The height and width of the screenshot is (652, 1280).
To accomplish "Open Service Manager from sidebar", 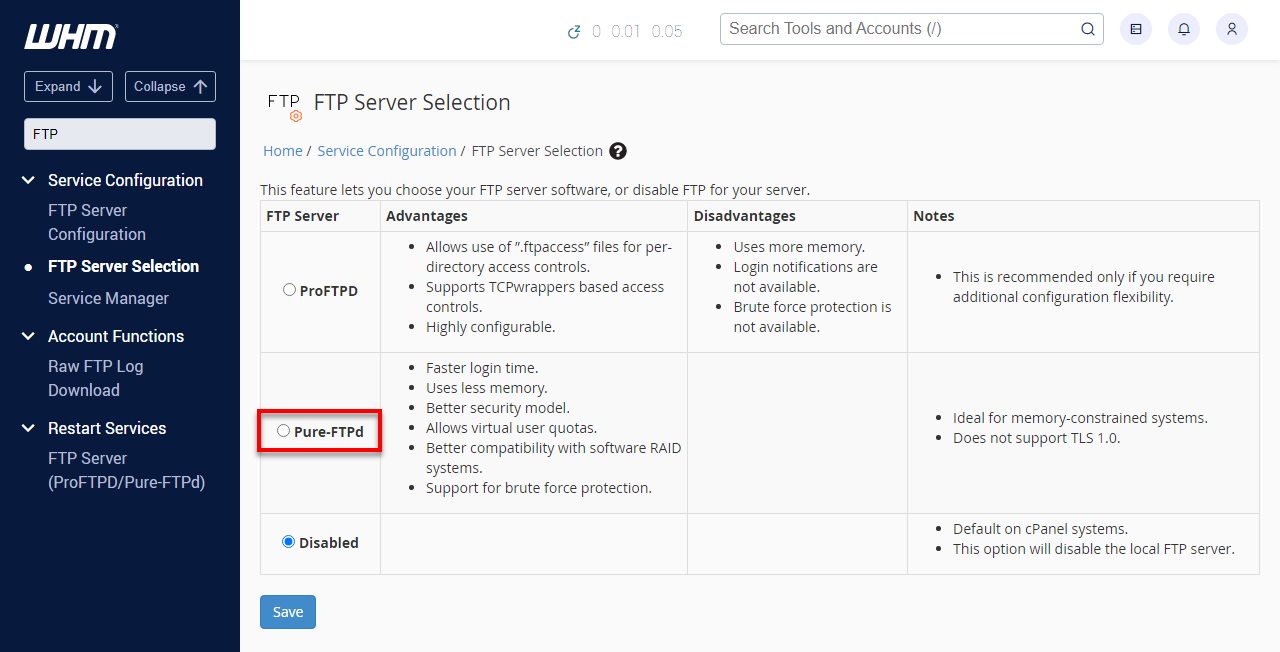I will coord(108,298).
